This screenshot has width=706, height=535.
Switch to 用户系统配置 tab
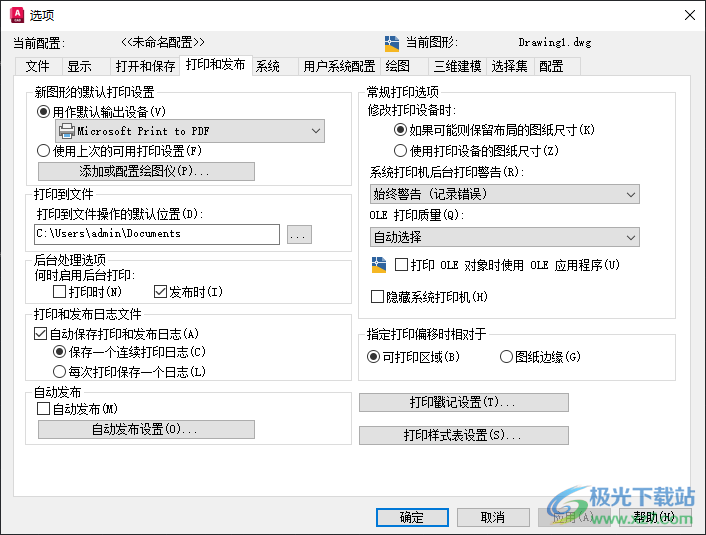click(339, 67)
